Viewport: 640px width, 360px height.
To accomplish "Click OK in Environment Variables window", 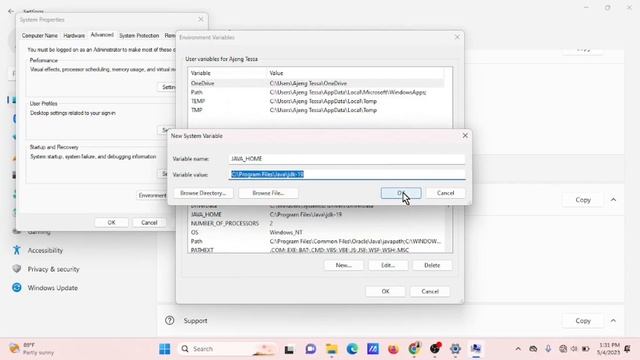I will click(x=385, y=291).
